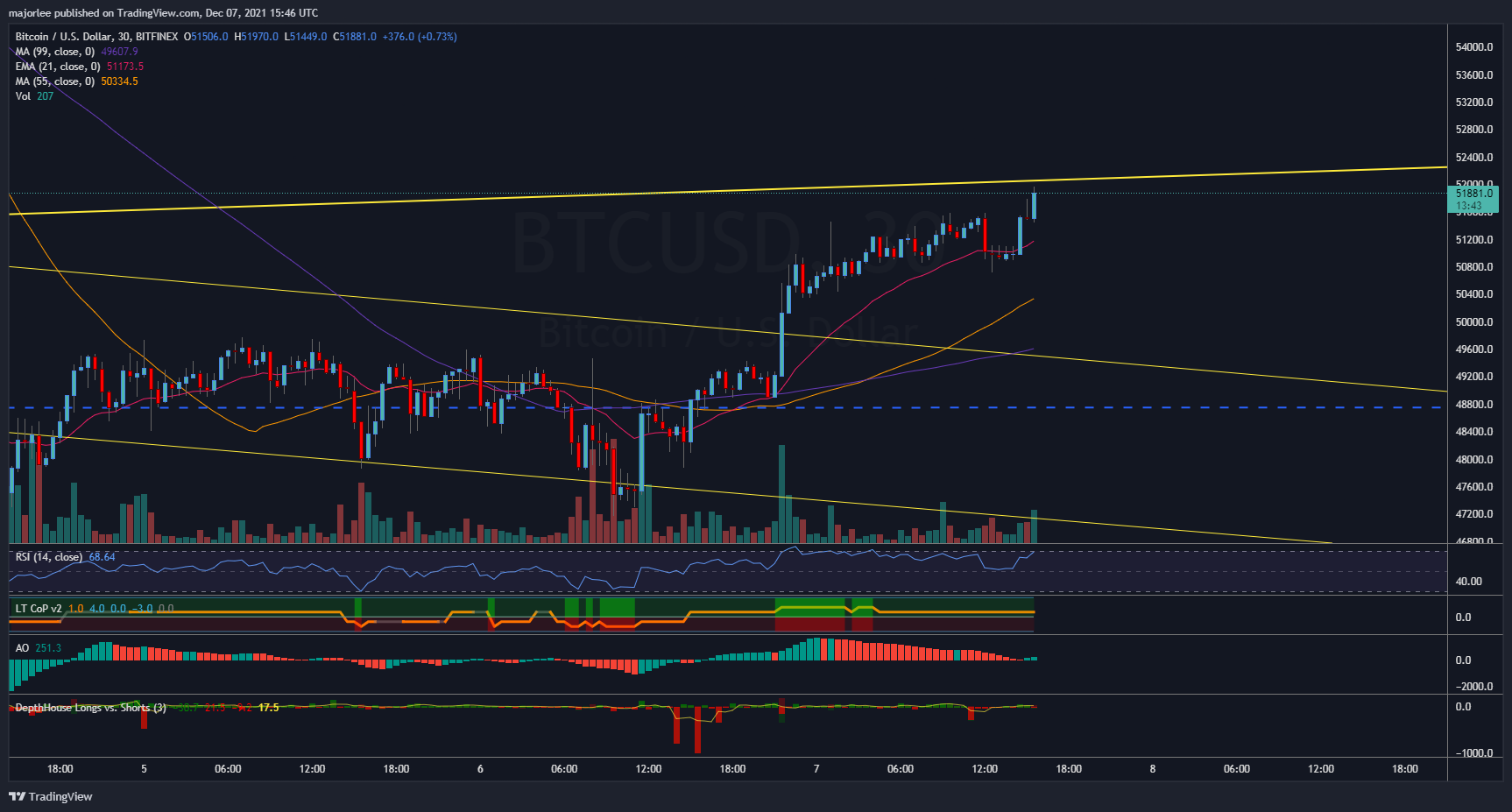1512x812 pixels.
Task: Click the 53200.0 price axis label
Action: pos(1474,102)
